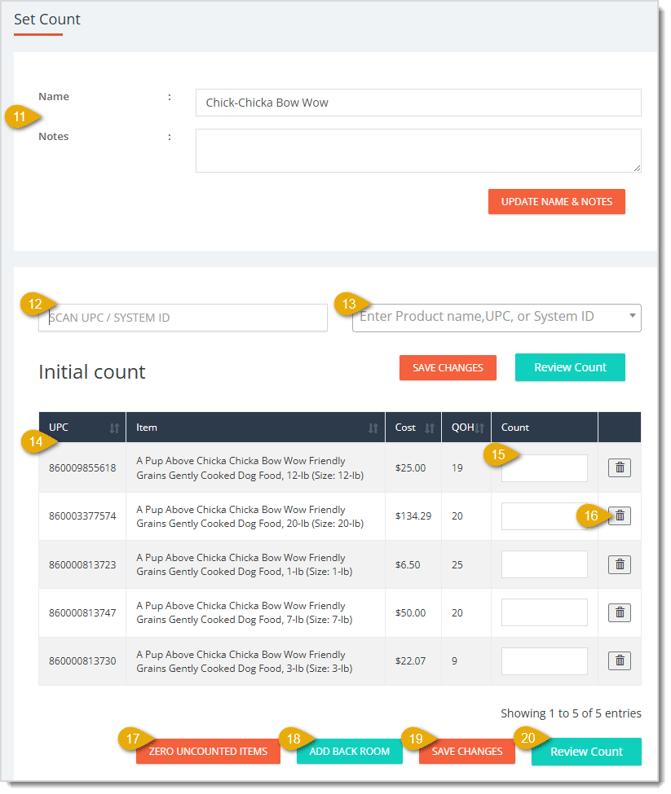Click UPDATE NAME & NOTES button
This screenshot has width=671, height=794.
556,202
